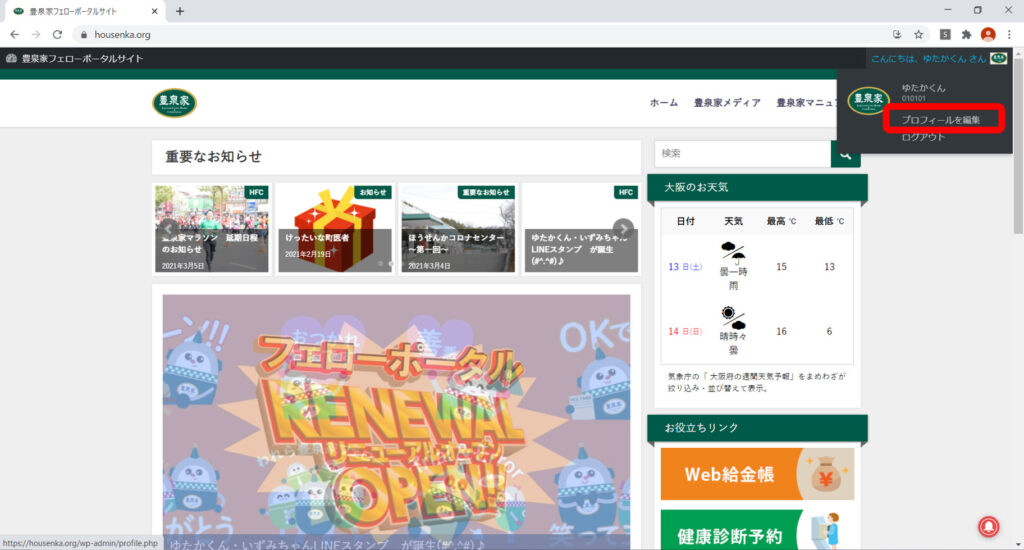This screenshot has height=550, width=1024.
Task: Click the 豊泉家 logo in the site header
Action: [174, 103]
